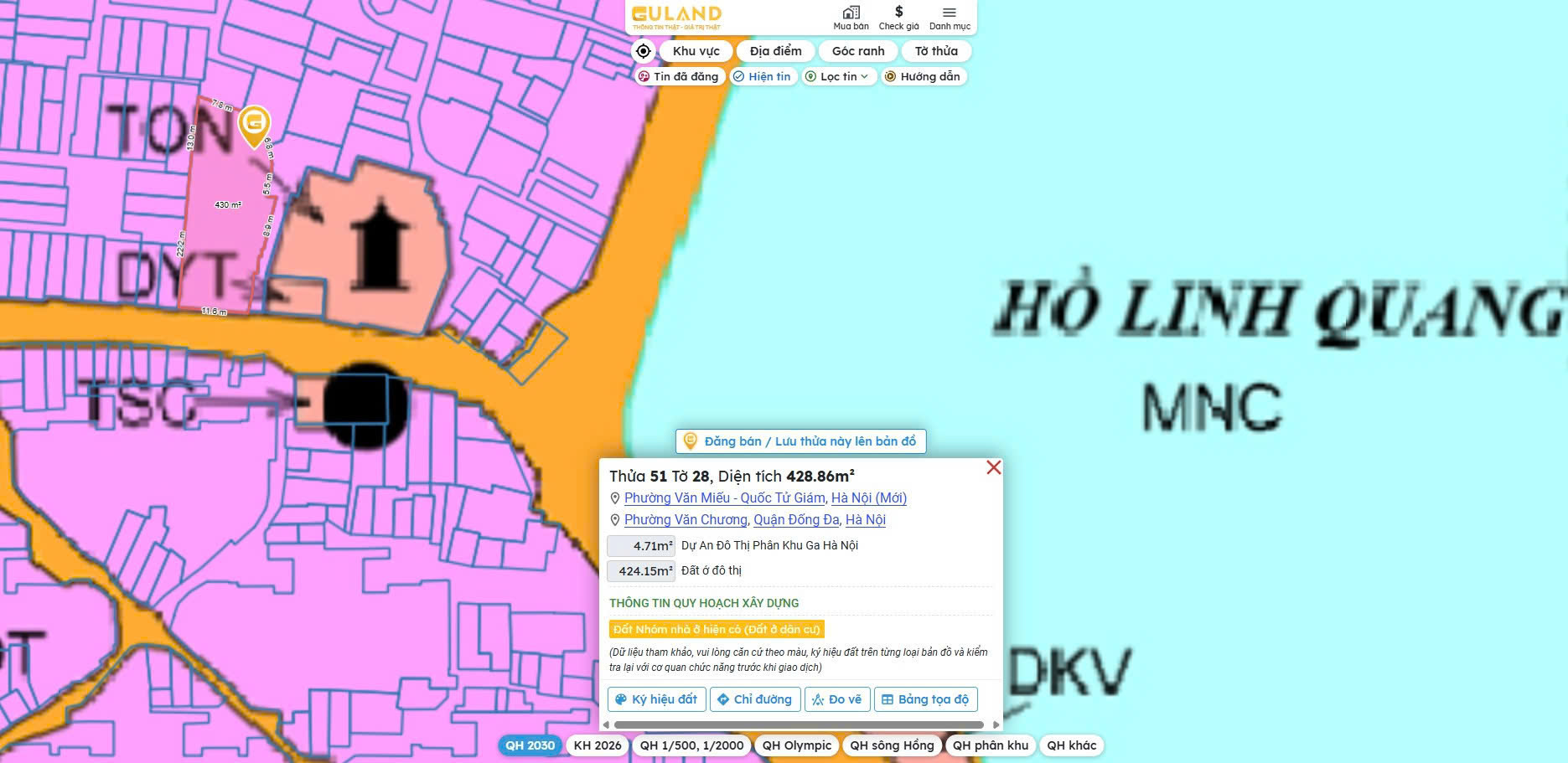Click the Đo vẽ measuring icon

817,699
